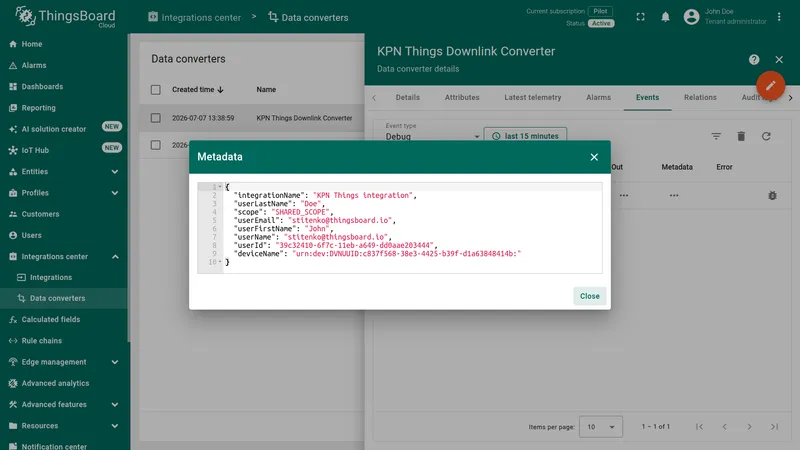Viewport: 800px width, 450px height.
Task: Toggle the select-all converters checkbox
Action: click(x=156, y=90)
